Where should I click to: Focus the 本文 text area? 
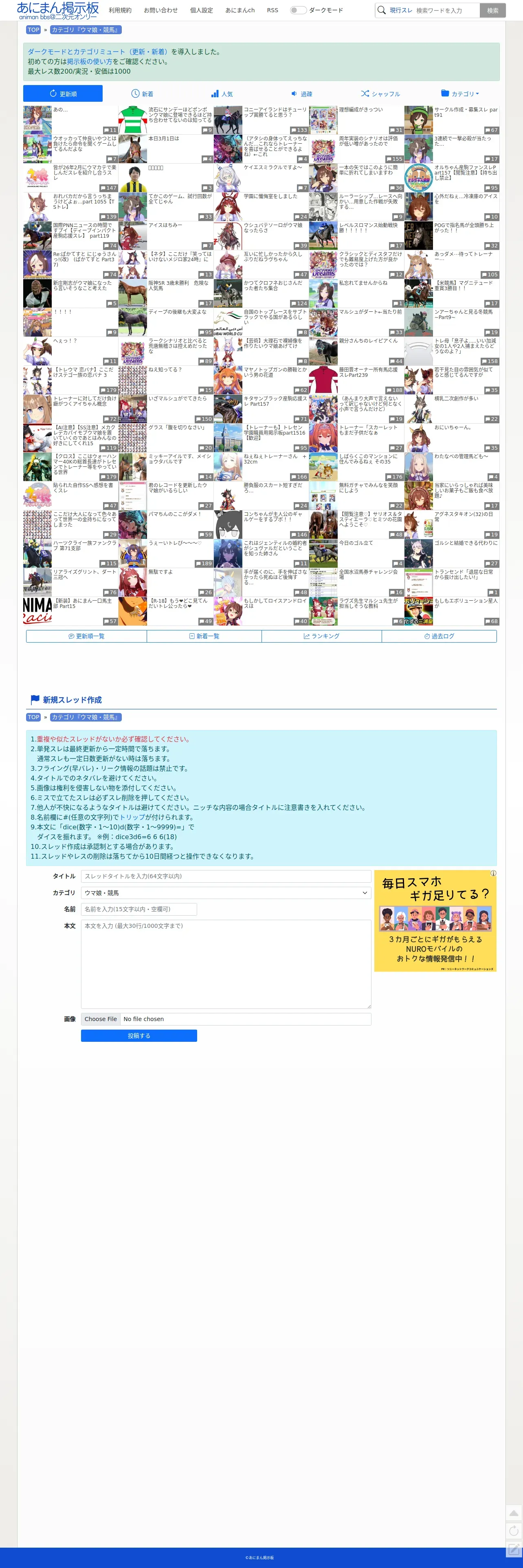226,964
